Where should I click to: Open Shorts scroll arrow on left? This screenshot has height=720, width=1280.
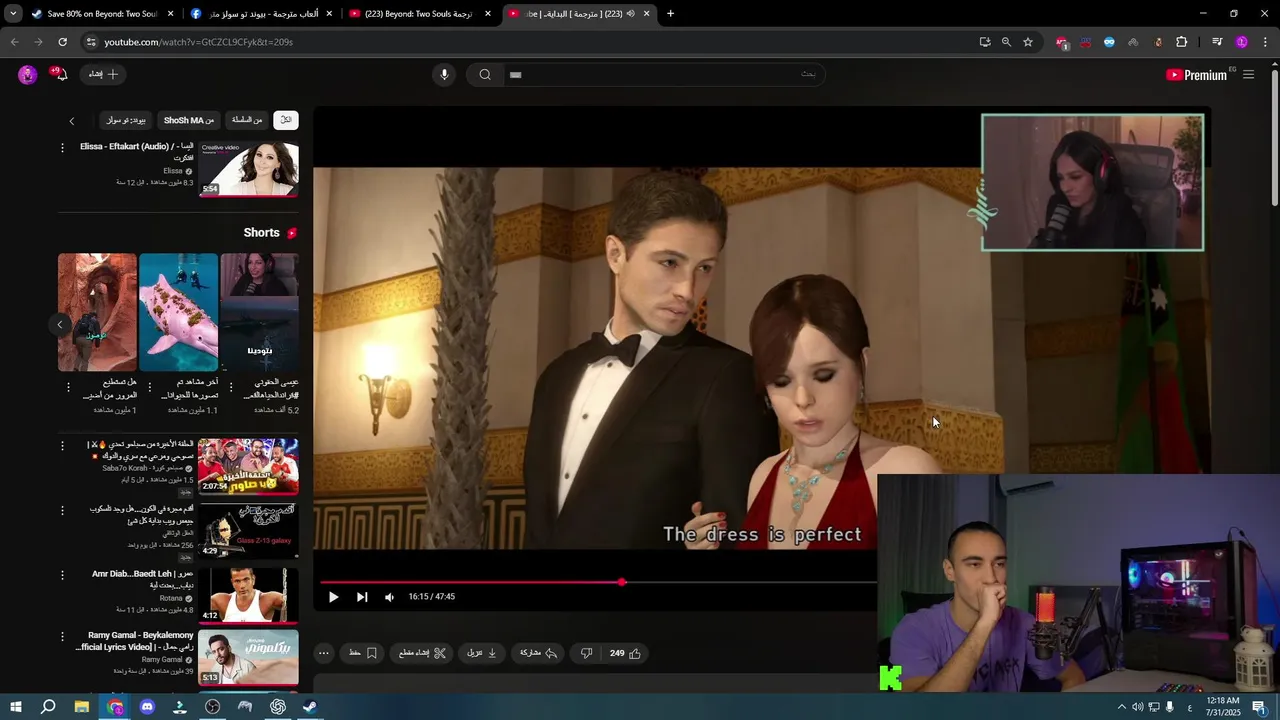click(x=59, y=324)
